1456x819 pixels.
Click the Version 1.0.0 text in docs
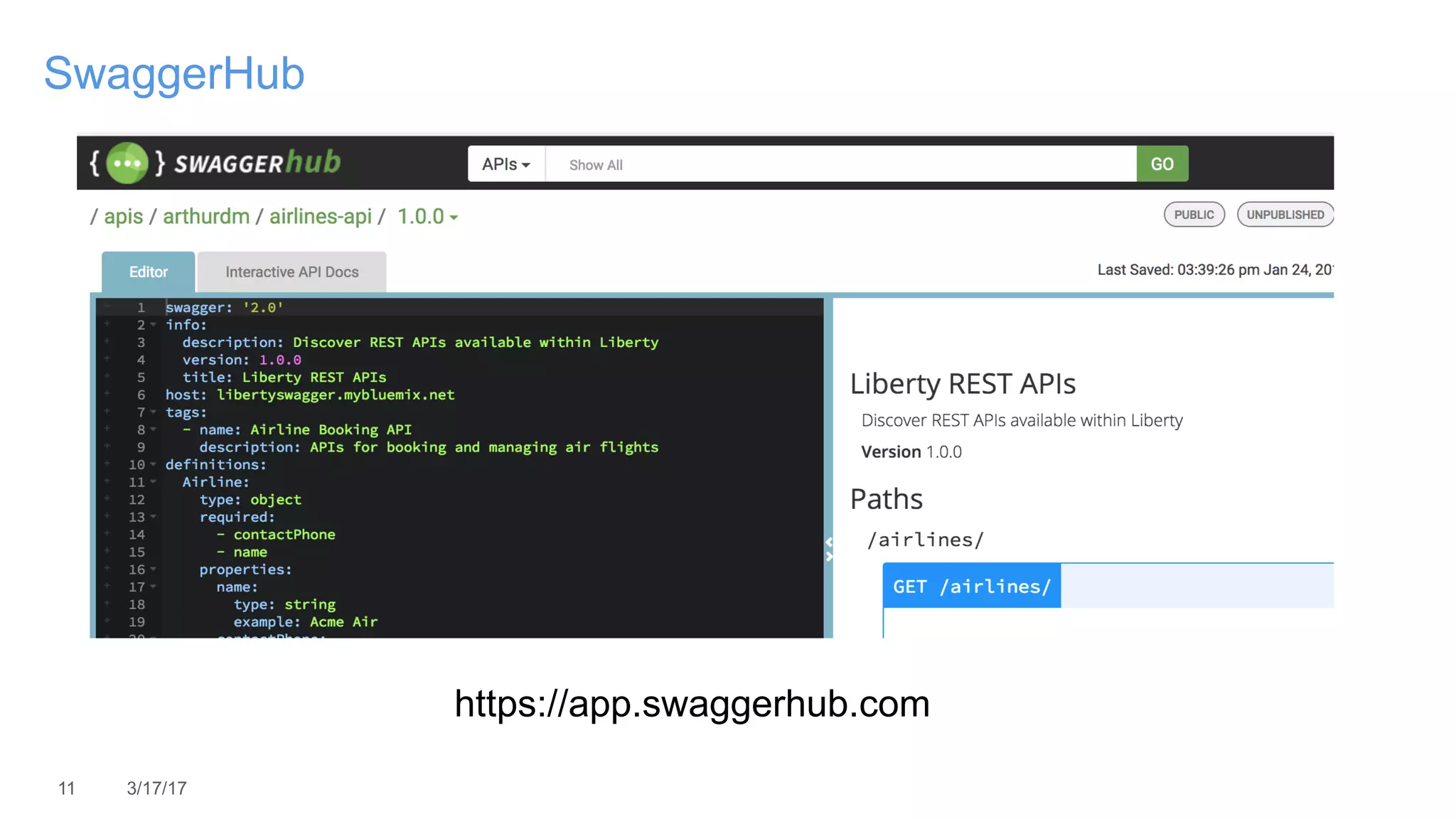911,452
